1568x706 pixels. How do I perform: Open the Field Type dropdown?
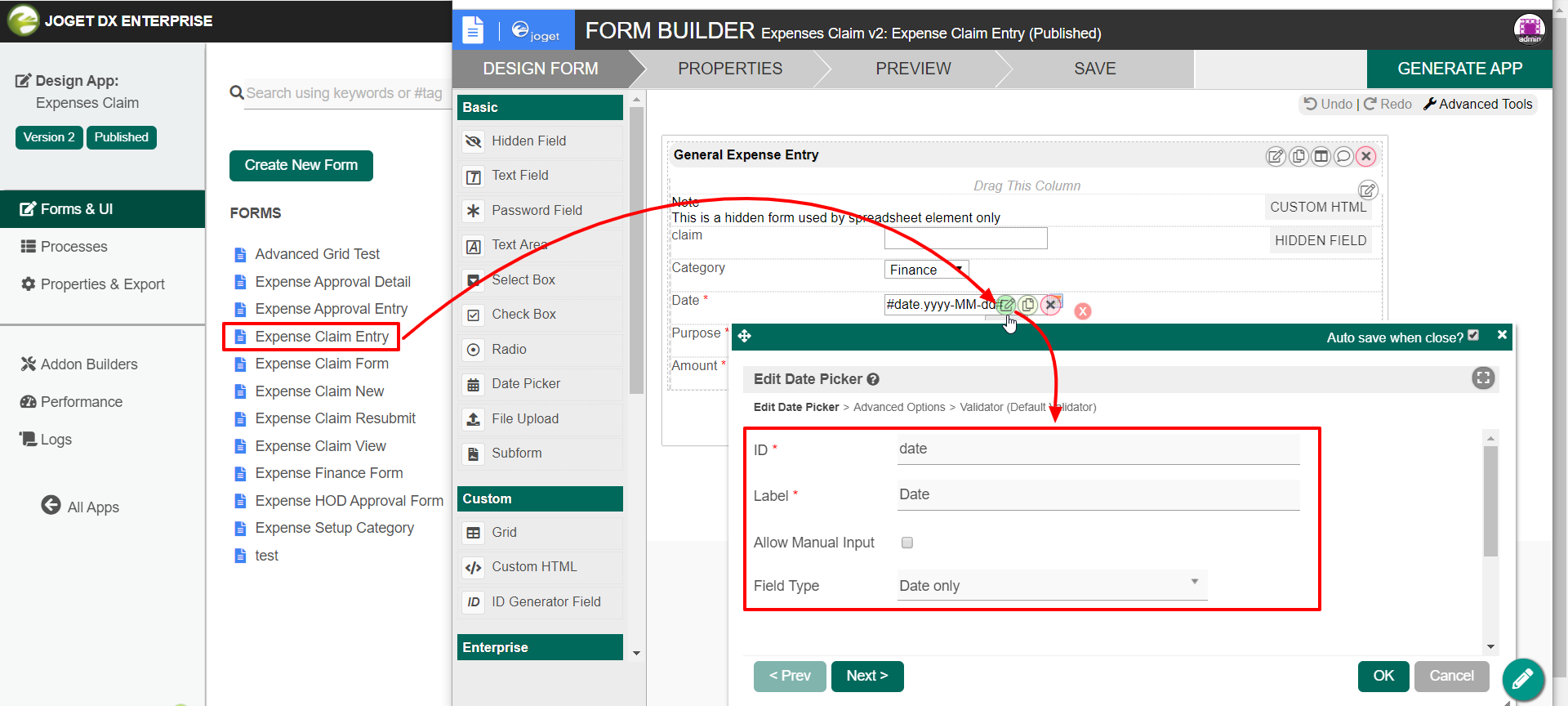(x=1051, y=585)
